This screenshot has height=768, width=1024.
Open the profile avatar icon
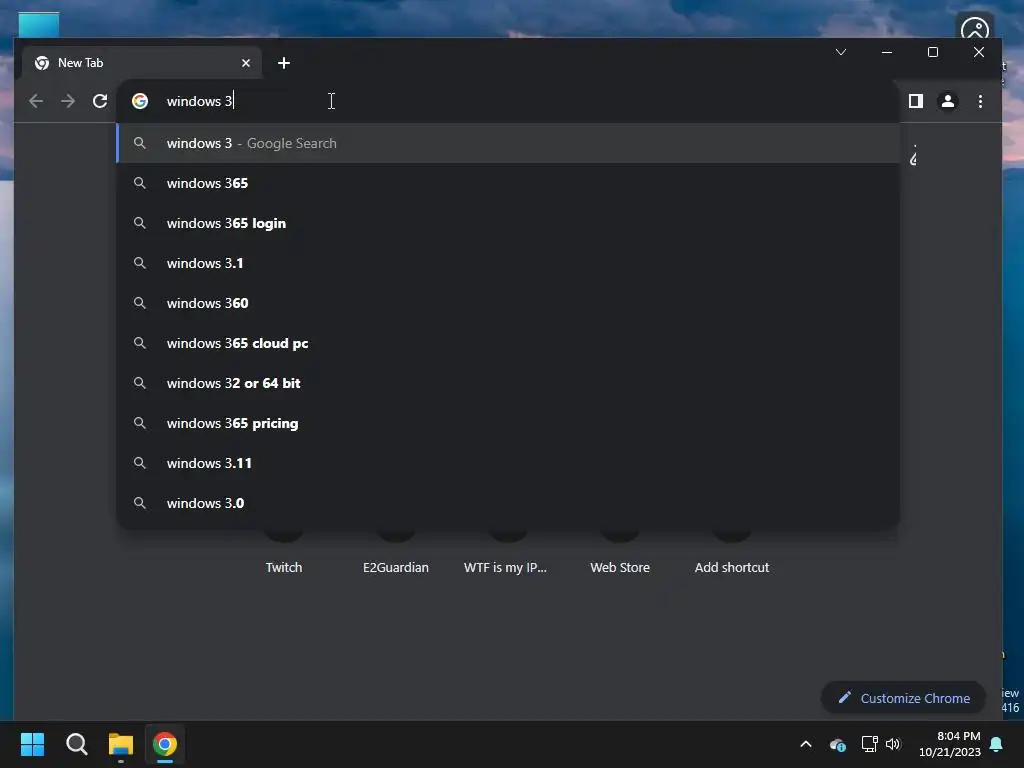(948, 101)
